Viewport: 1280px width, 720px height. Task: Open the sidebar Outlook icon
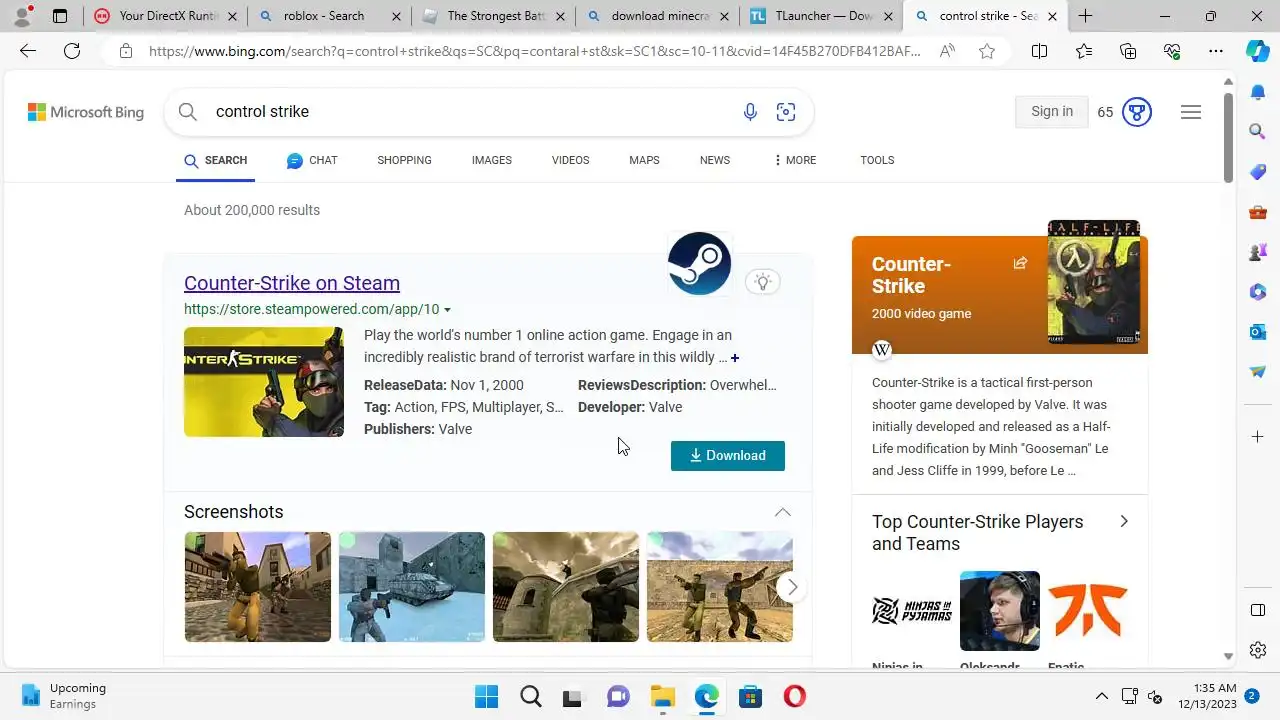[1258, 331]
